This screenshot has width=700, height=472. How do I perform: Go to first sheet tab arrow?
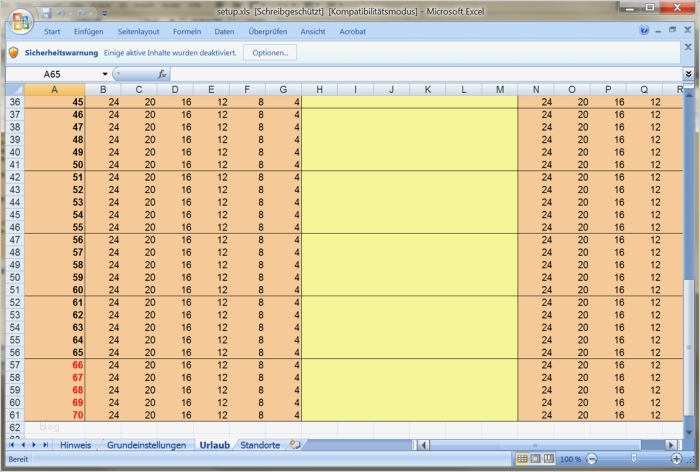[12, 445]
